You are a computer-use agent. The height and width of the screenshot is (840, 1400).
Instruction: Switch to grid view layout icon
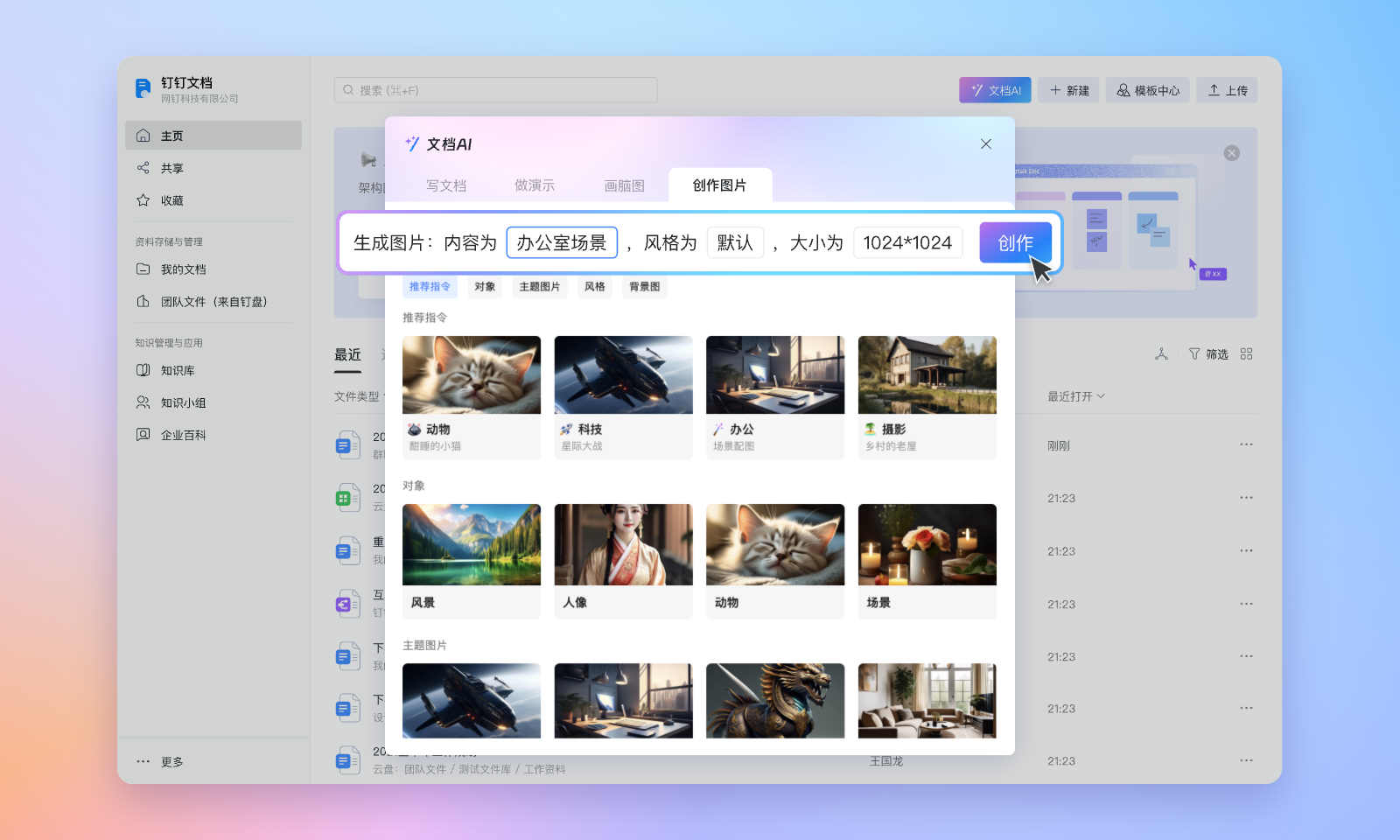[1247, 354]
